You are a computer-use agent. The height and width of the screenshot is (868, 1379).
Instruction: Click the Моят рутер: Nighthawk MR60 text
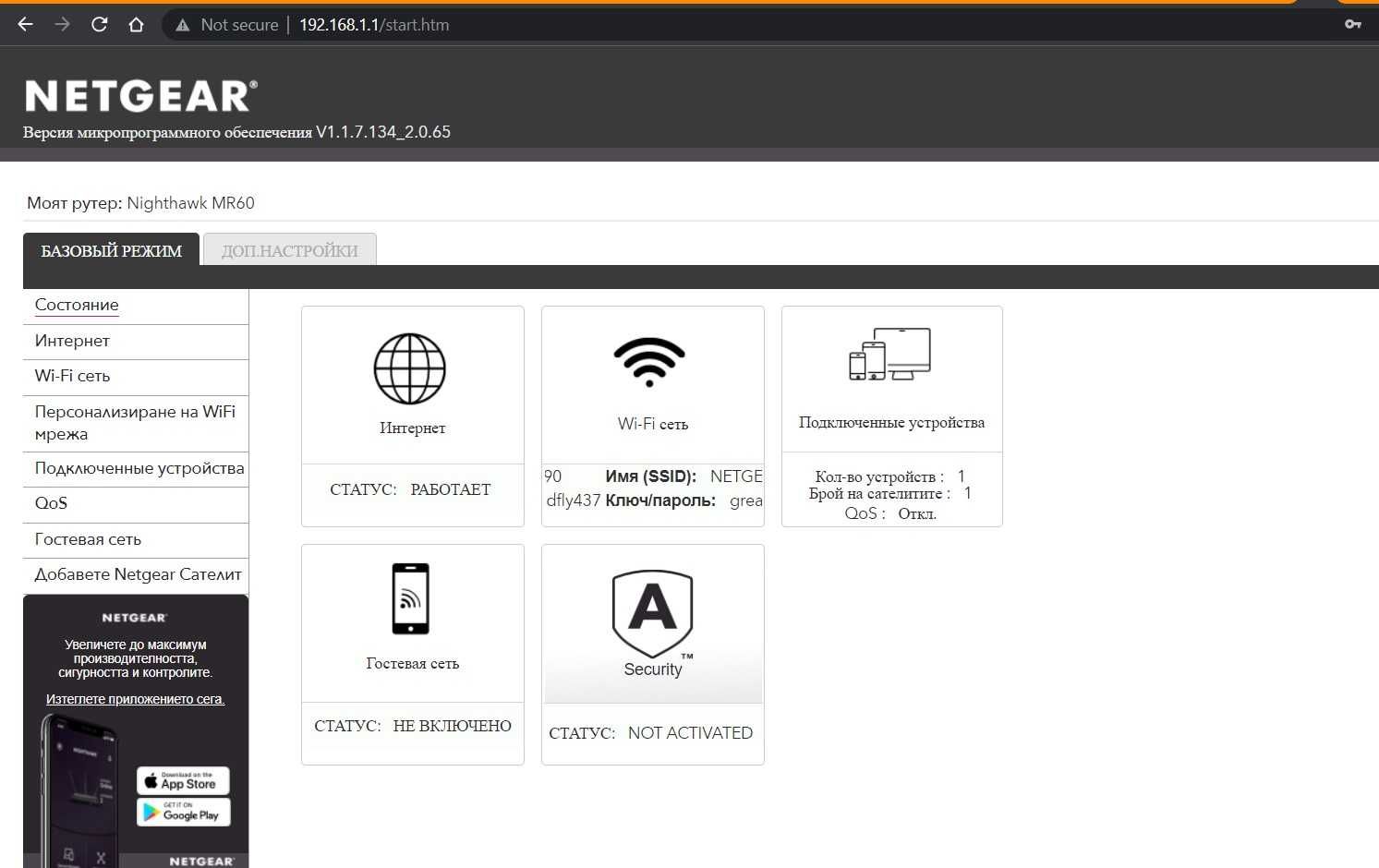(x=140, y=203)
